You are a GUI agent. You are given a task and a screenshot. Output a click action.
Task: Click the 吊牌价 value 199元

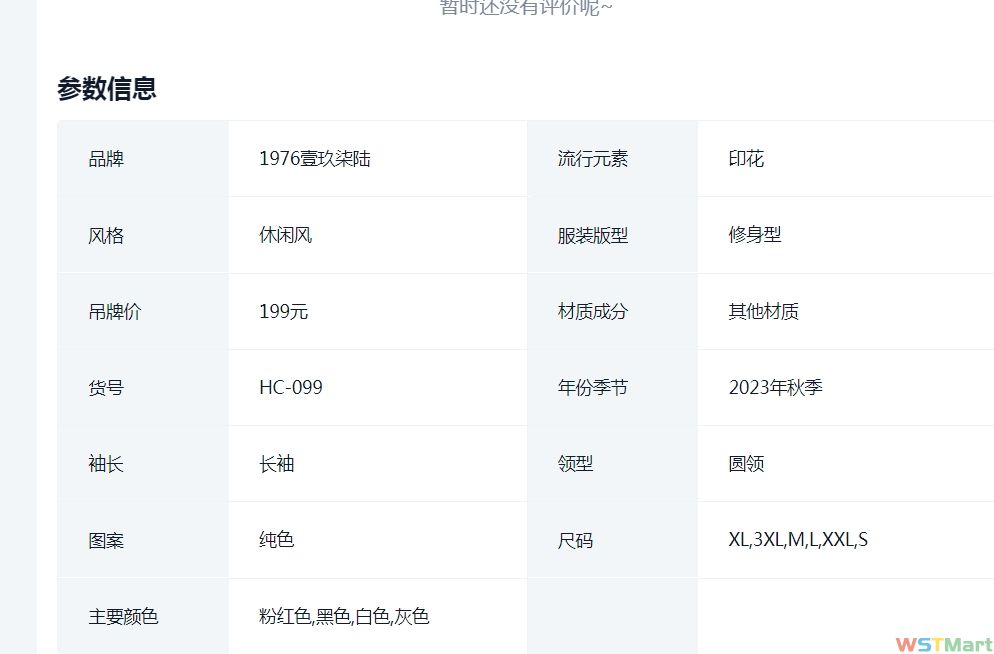coord(283,312)
